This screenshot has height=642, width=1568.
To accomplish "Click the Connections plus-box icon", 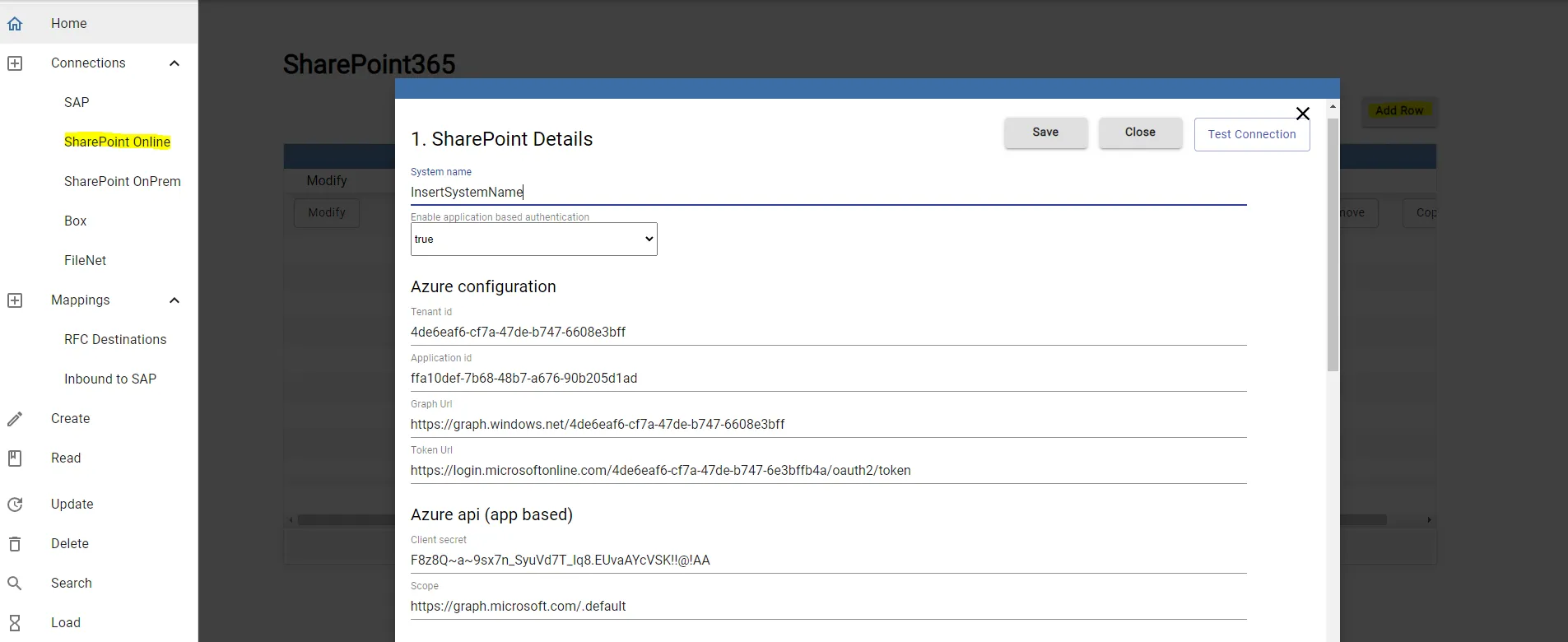I will pos(15,63).
